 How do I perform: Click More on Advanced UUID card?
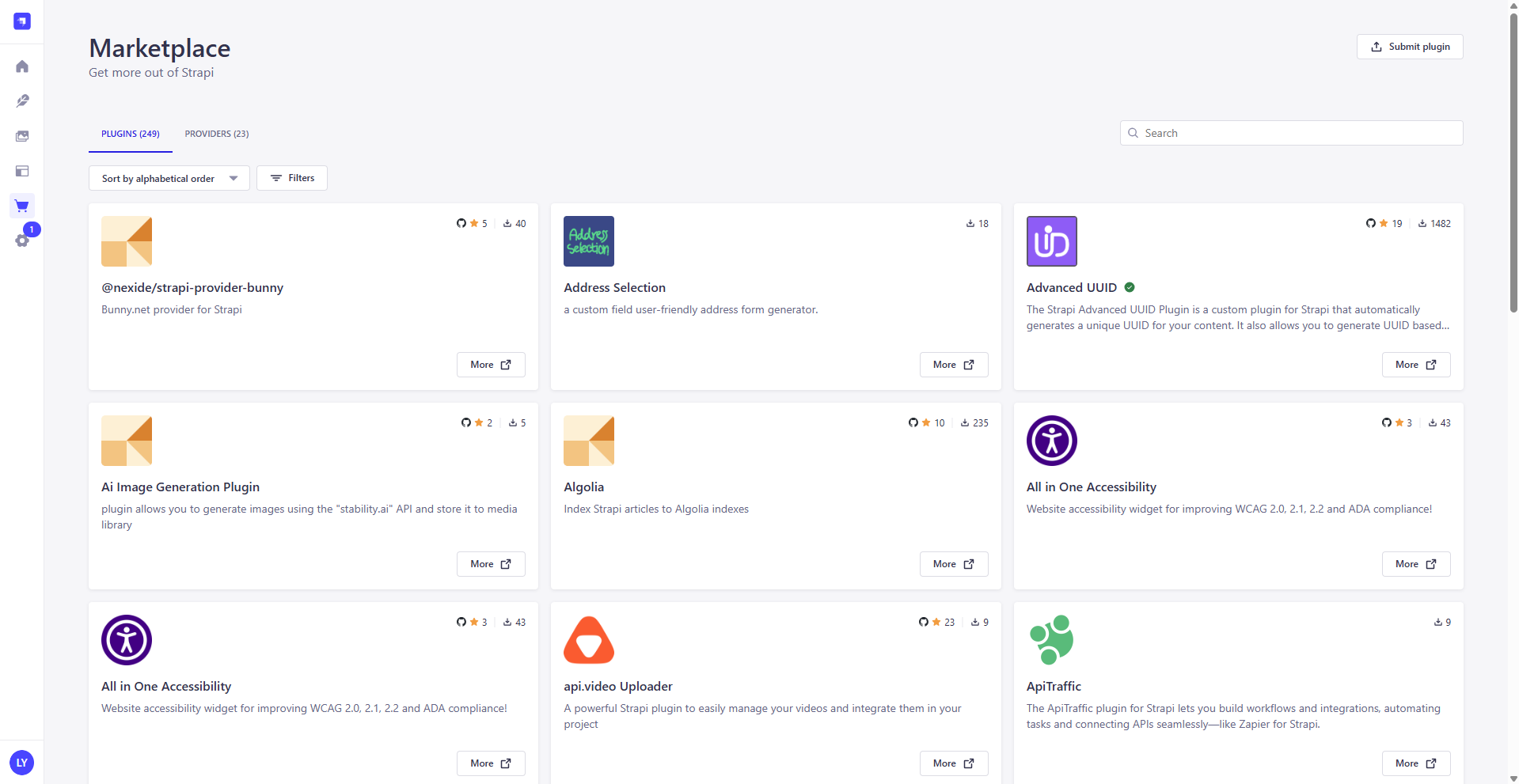tap(1416, 365)
